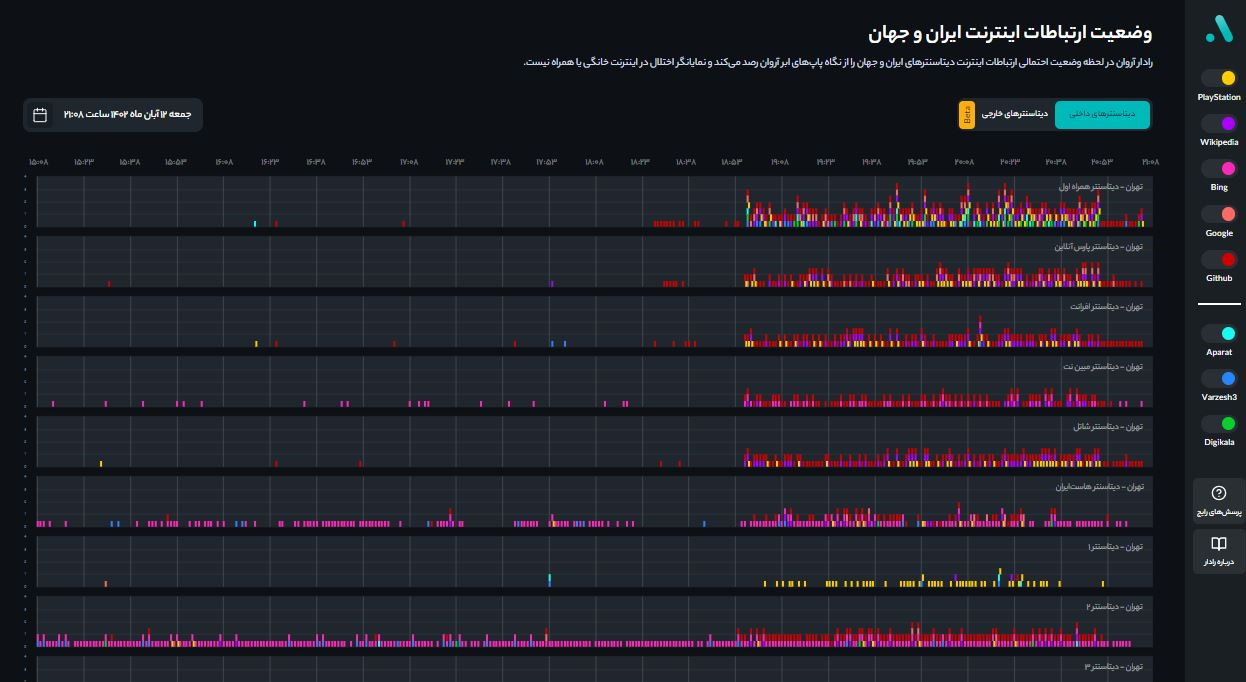1246x682 pixels.
Task: Click the date and time selector button
Action: coord(113,115)
